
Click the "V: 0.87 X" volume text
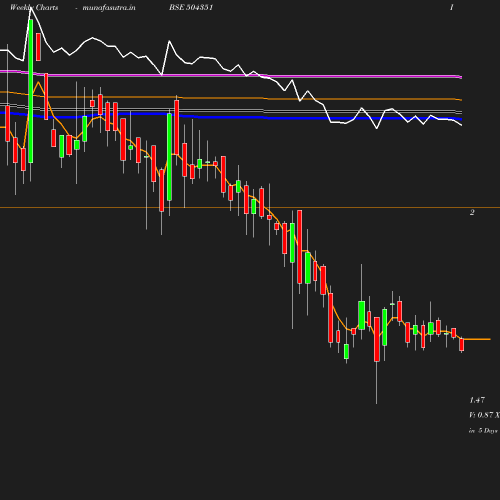[484, 415]
